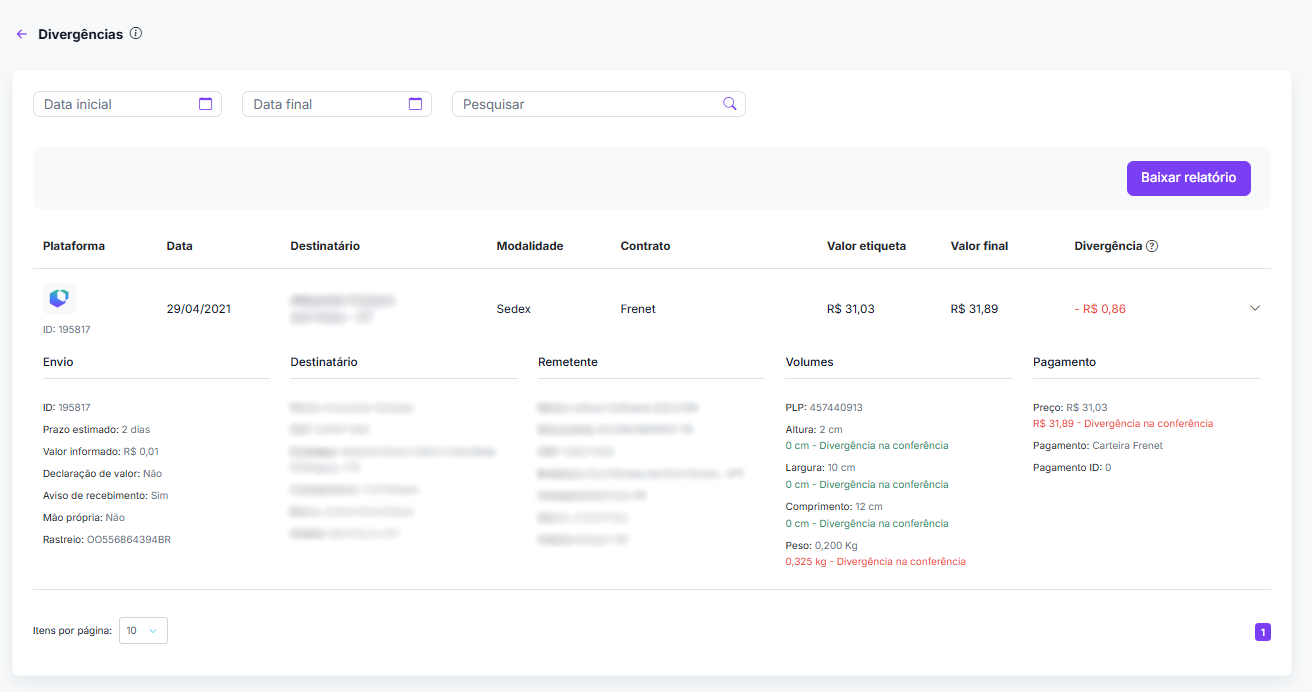1312x692 pixels.
Task: Click the tracking code OO556864394BR
Action: [128, 540]
